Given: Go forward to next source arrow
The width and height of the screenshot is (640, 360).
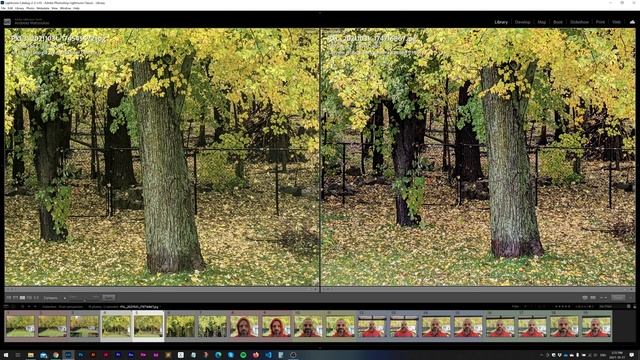Looking at the screenshot, I should pos(35,306).
